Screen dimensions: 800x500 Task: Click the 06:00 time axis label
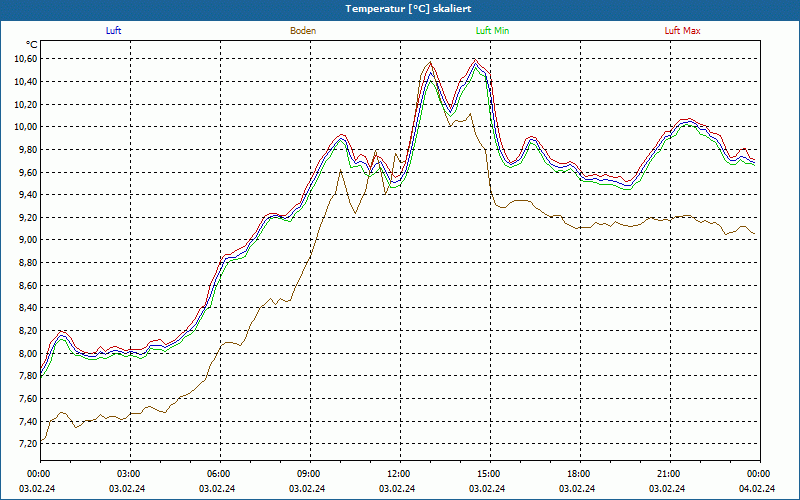pyautogui.click(x=220, y=474)
